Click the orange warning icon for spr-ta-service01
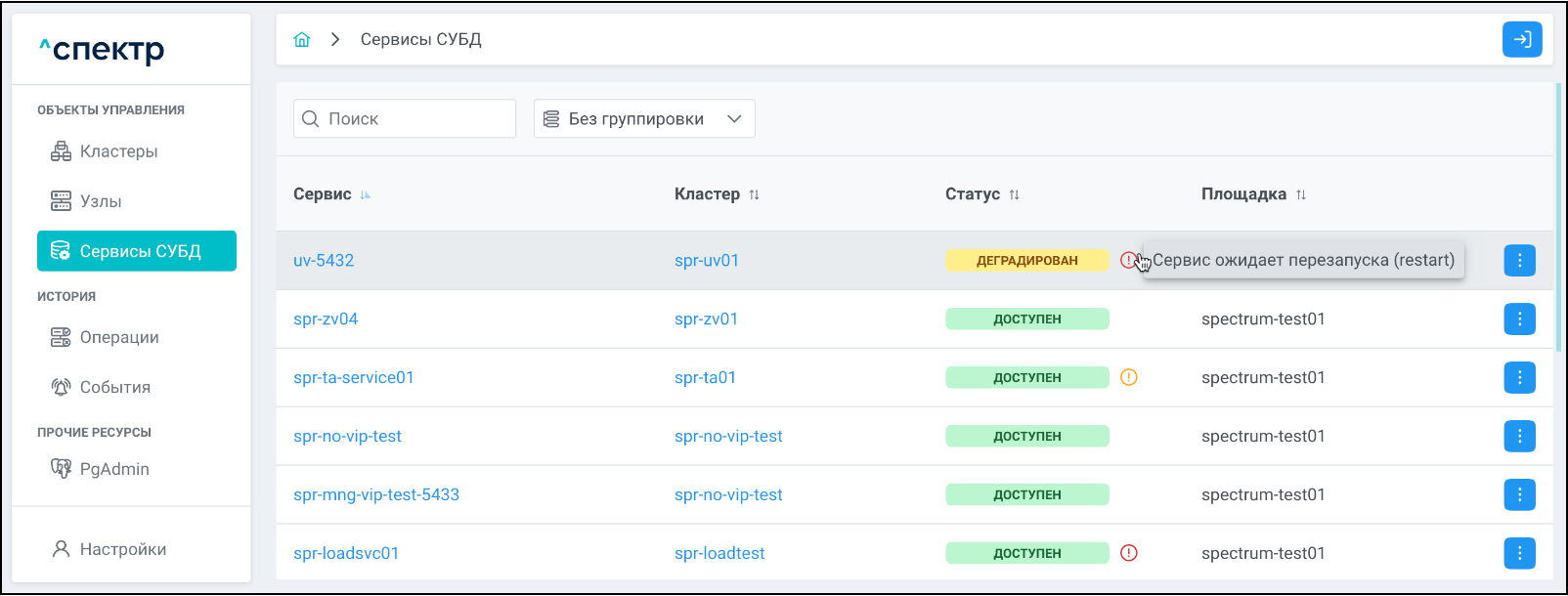This screenshot has height=596, width=1568. coord(1128,377)
